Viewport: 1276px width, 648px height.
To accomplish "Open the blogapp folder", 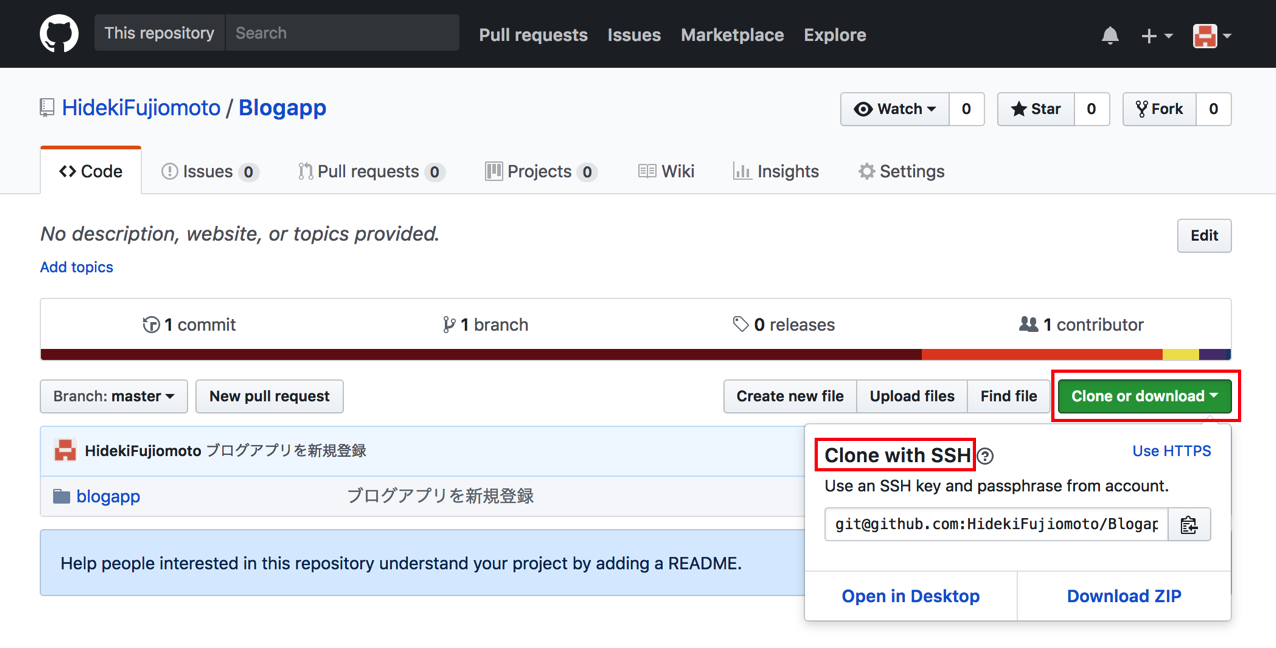I will [x=108, y=496].
